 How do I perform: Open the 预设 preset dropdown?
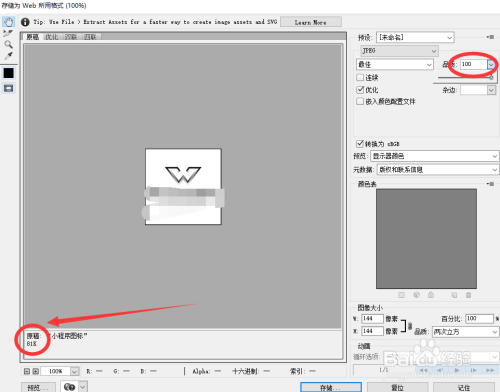[x=415, y=37]
